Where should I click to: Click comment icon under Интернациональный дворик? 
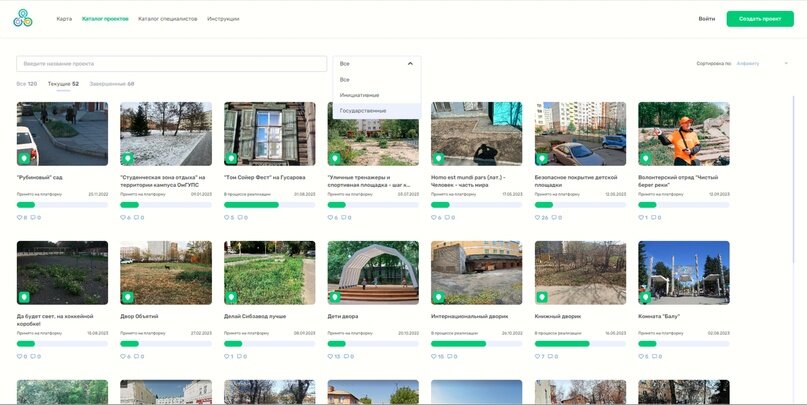[x=449, y=356]
